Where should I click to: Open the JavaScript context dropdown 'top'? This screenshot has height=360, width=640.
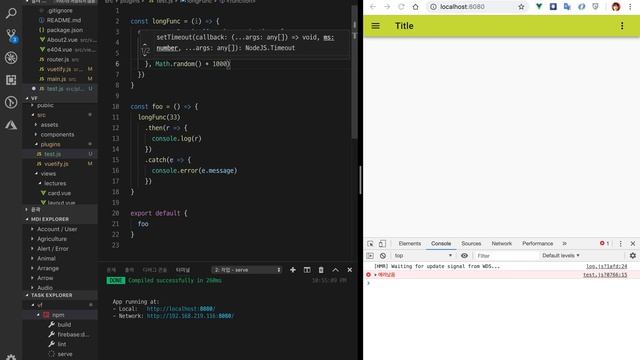423,256
